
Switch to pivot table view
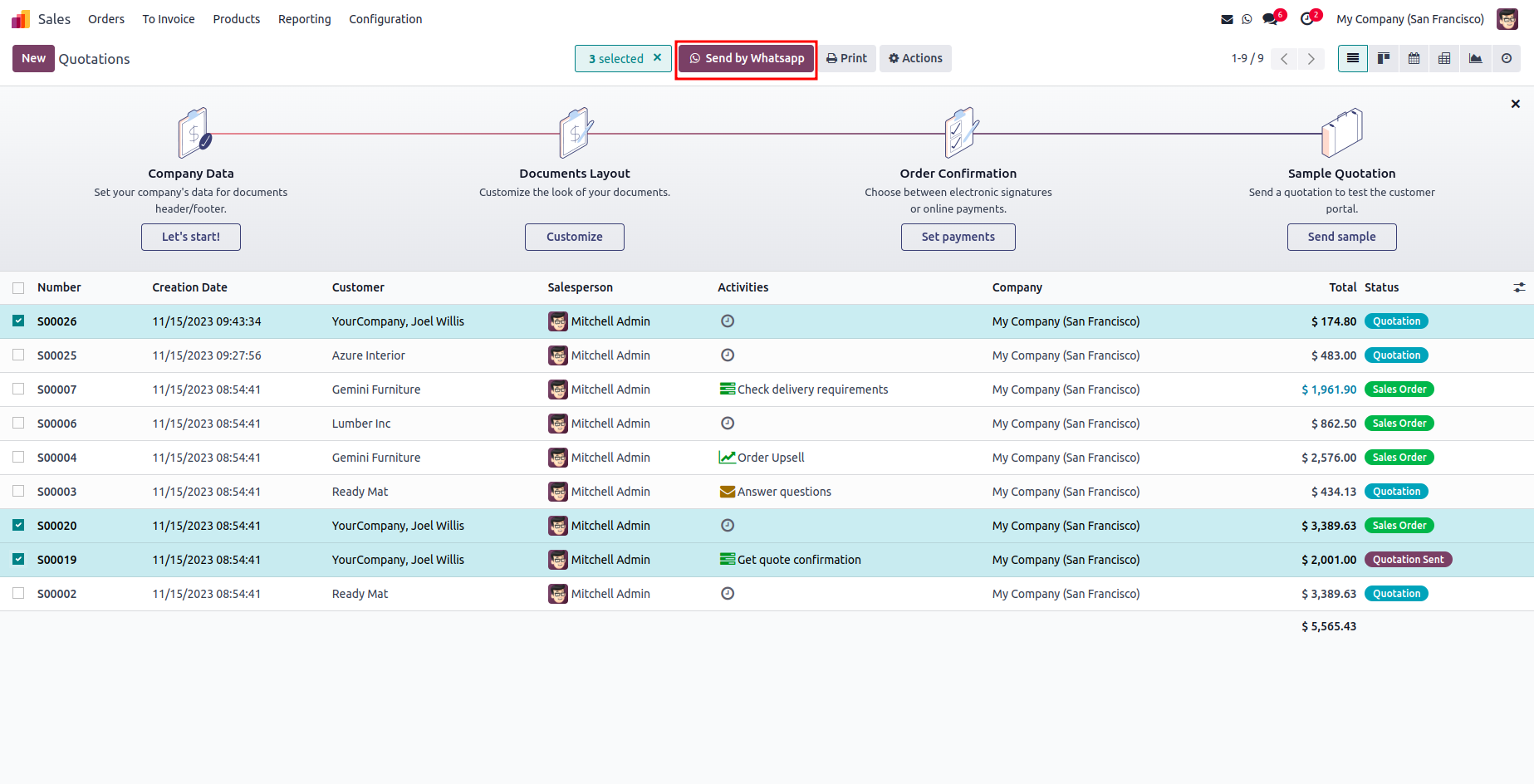point(1445,58)
